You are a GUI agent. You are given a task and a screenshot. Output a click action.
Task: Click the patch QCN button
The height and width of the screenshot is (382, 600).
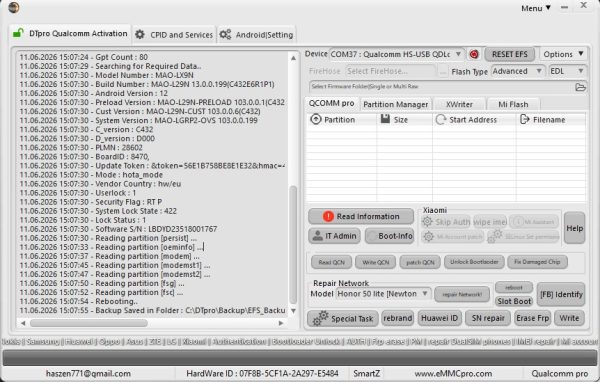point(420,262)
